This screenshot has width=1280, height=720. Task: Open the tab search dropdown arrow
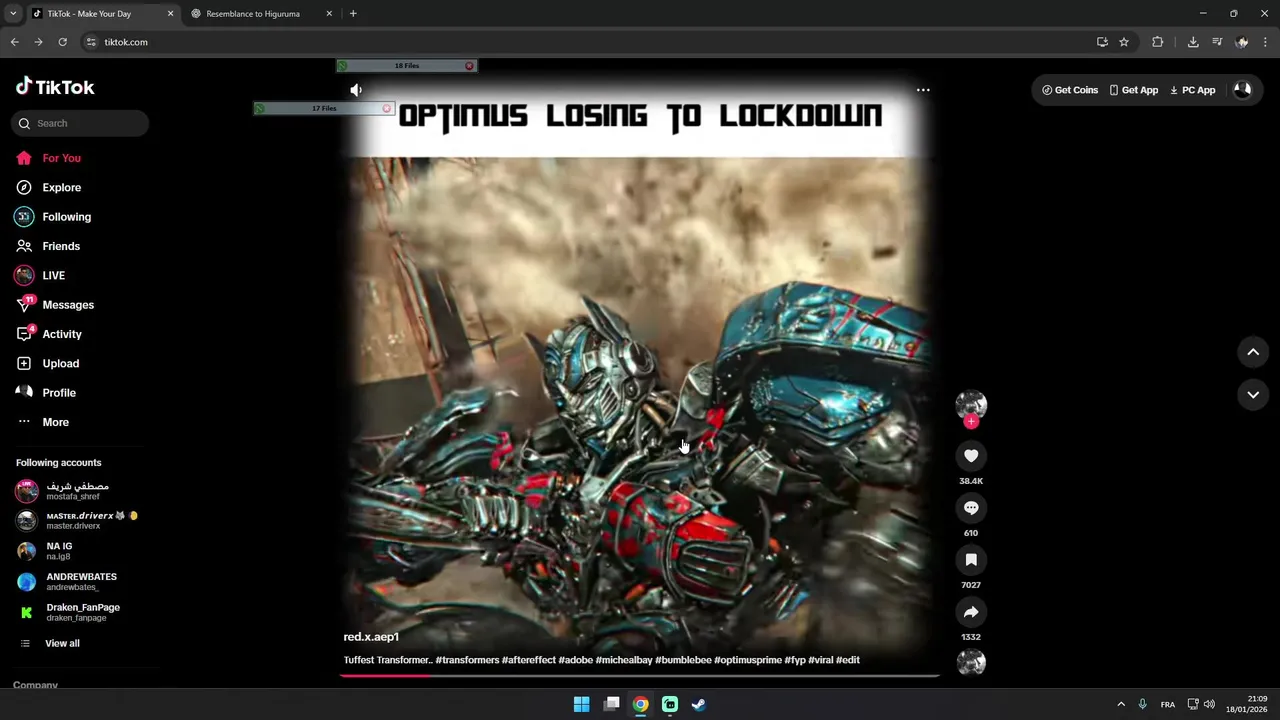(13, 14)
